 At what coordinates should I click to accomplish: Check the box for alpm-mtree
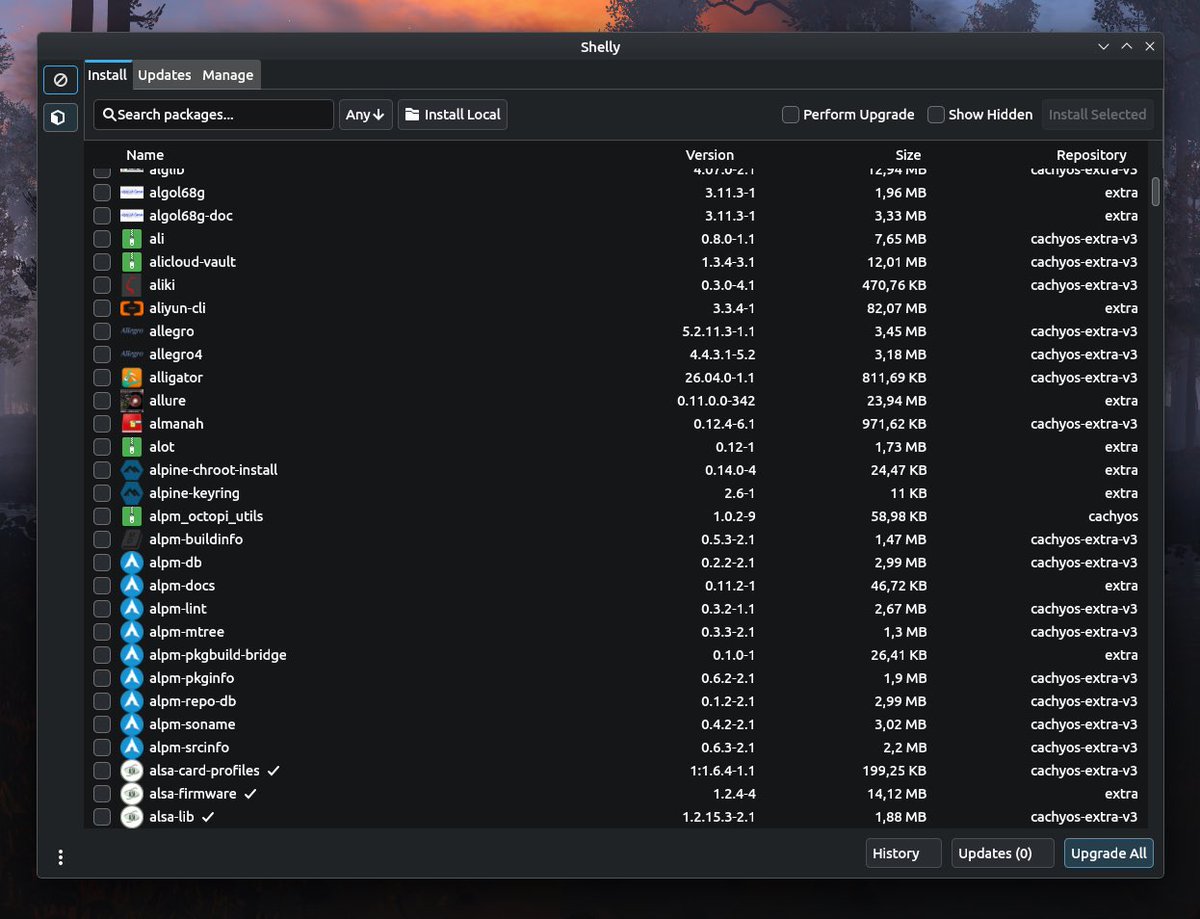click(102, 632)
